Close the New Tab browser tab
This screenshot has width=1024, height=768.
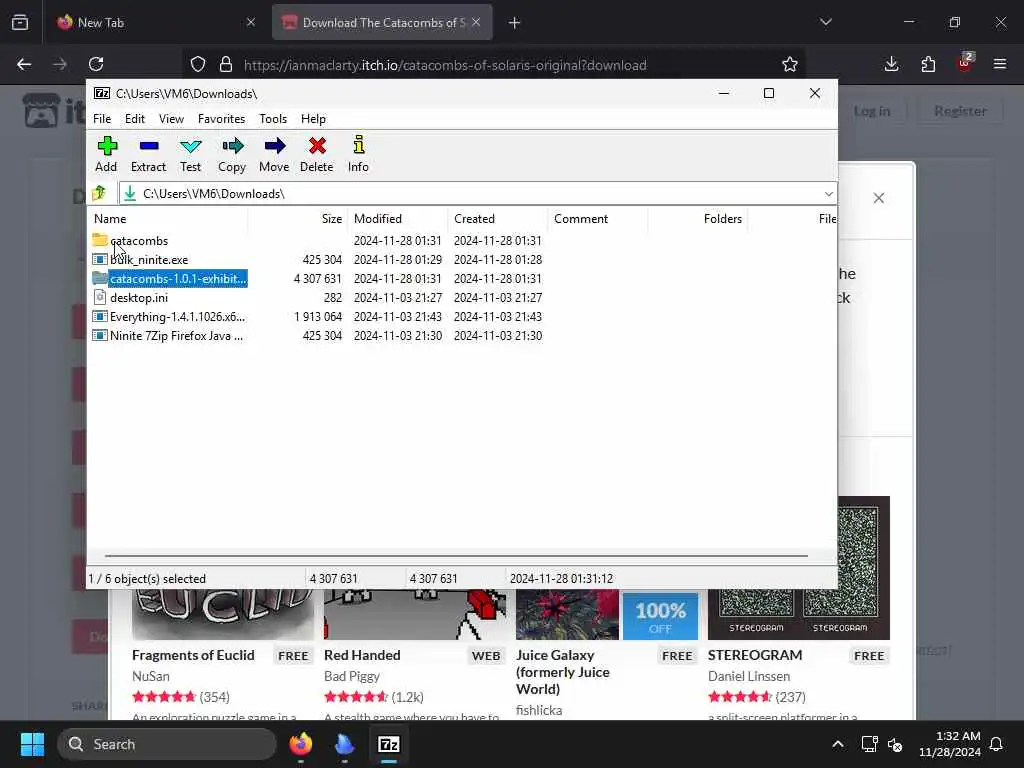tap(251, 22)
